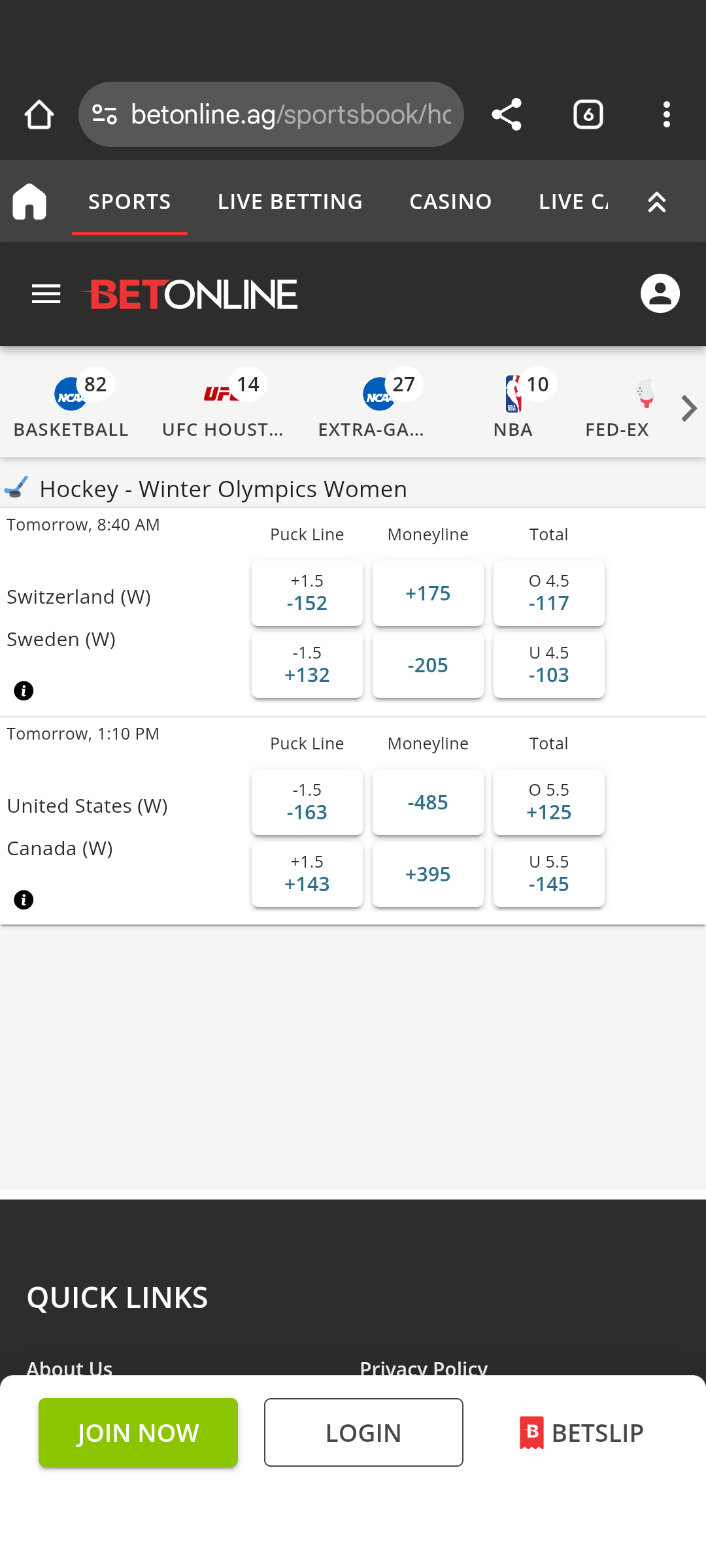Tap the browser address bar
The height and width of the screenshot is (1568, 706).
pyautogui.click(x=291, y=115)
